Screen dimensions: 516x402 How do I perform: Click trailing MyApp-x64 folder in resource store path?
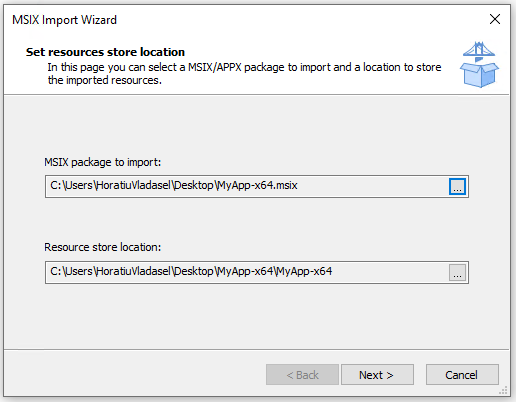coord(303,271)
